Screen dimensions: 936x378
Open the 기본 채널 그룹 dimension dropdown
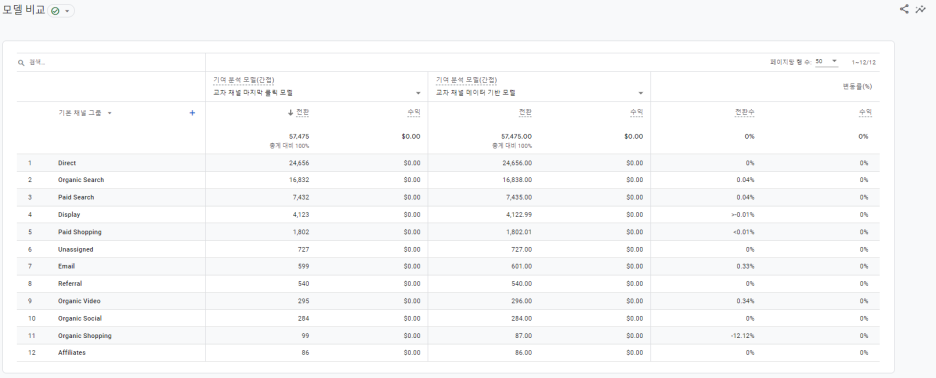pyautogui.click(x=85, y=113)
